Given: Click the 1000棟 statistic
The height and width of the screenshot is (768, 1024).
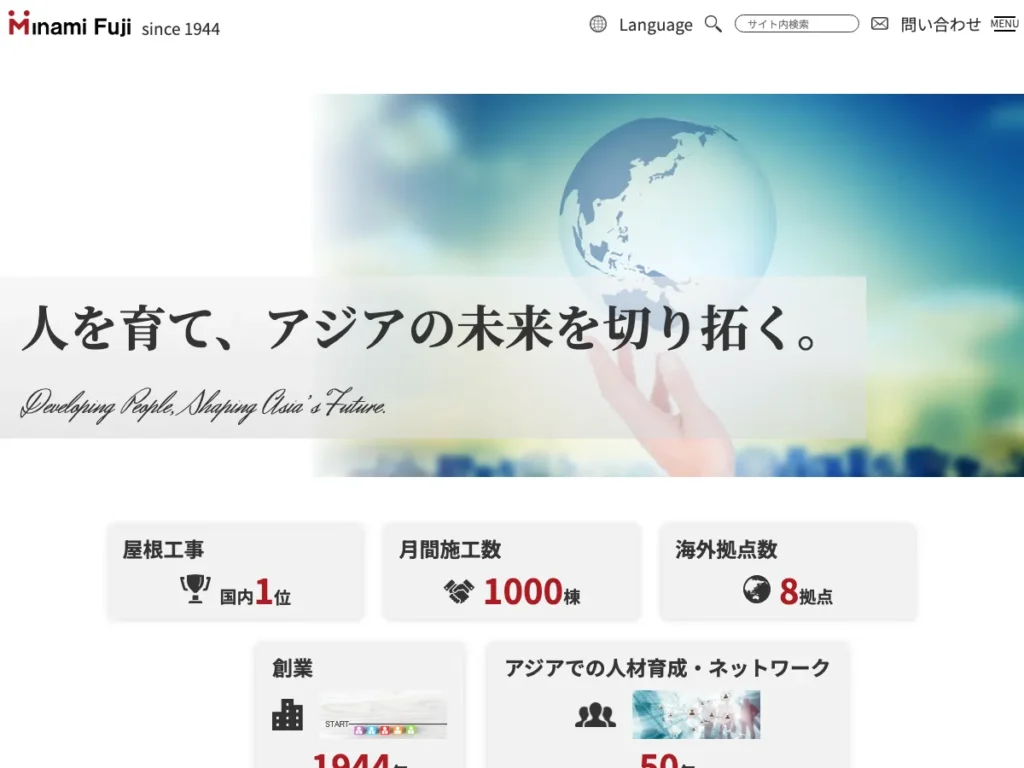Looking at the screenshot, I should 532,592.
